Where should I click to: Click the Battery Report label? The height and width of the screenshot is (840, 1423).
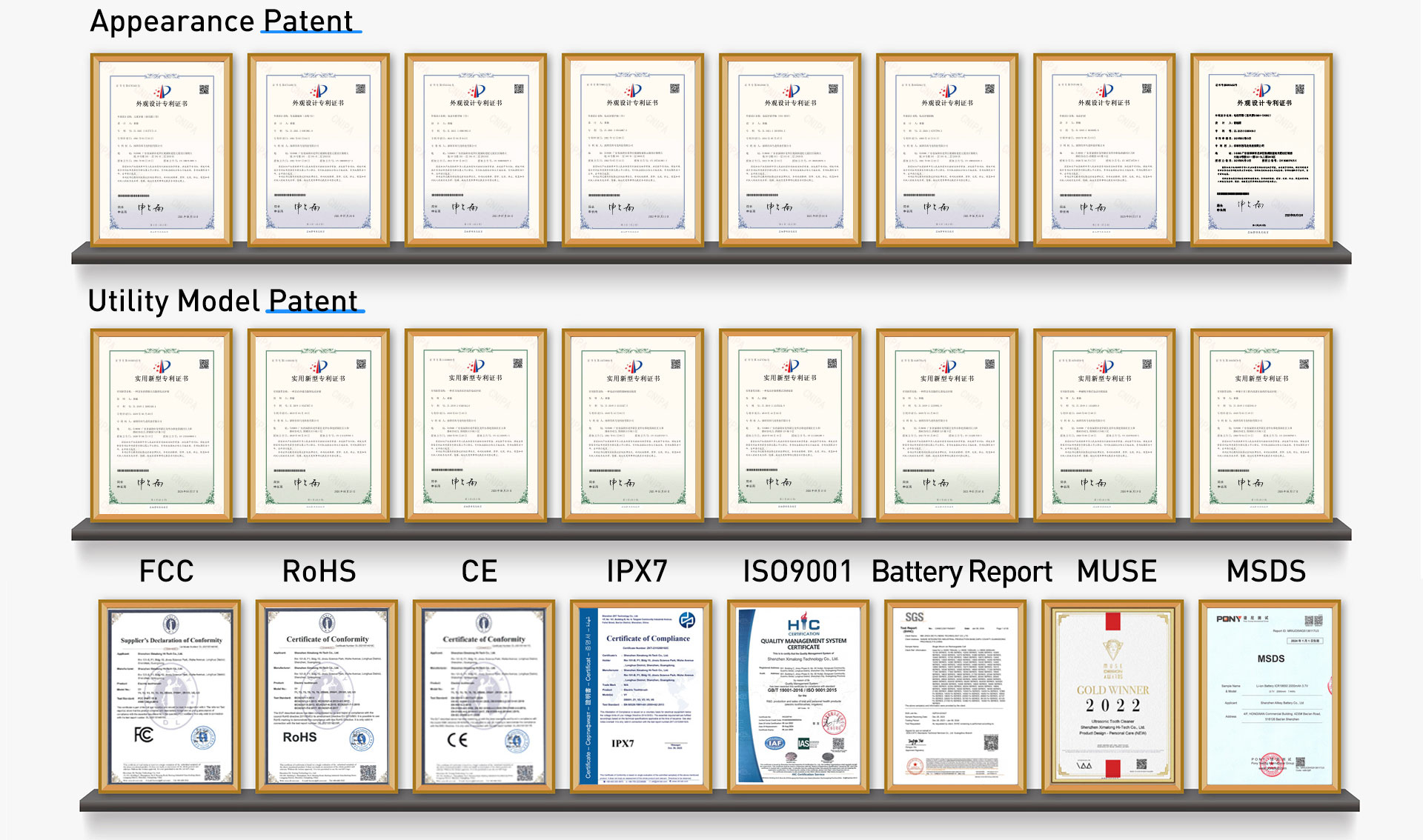click(961, 572)
